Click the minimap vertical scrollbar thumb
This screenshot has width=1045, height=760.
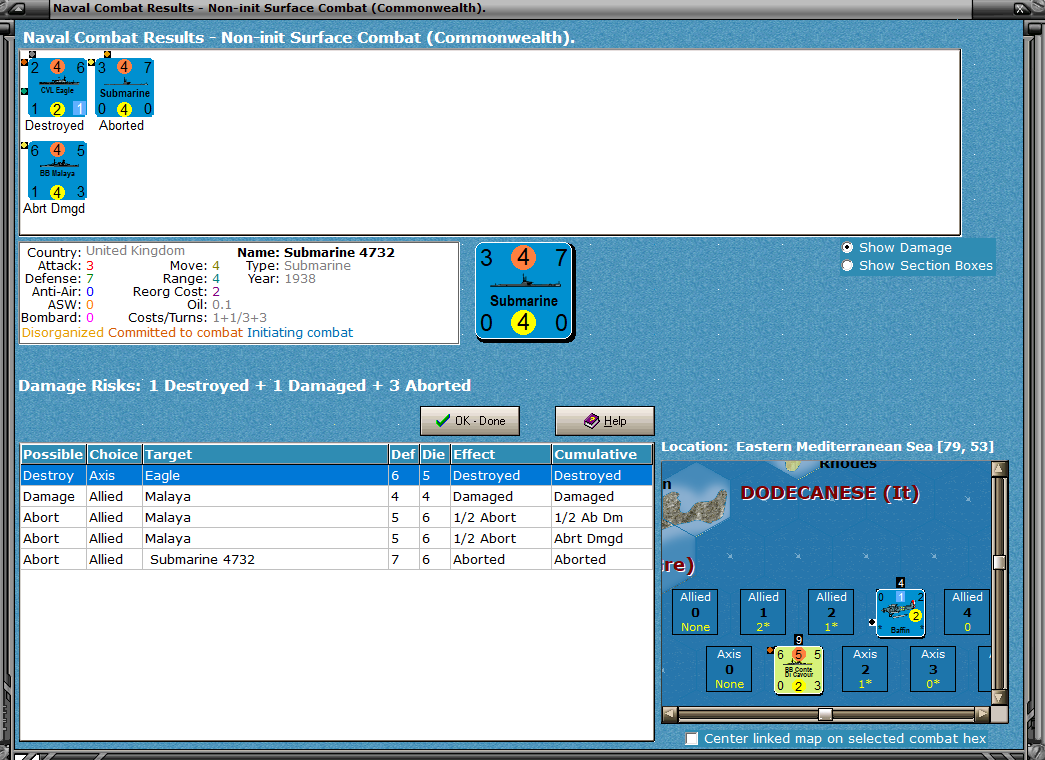point(998,562)
